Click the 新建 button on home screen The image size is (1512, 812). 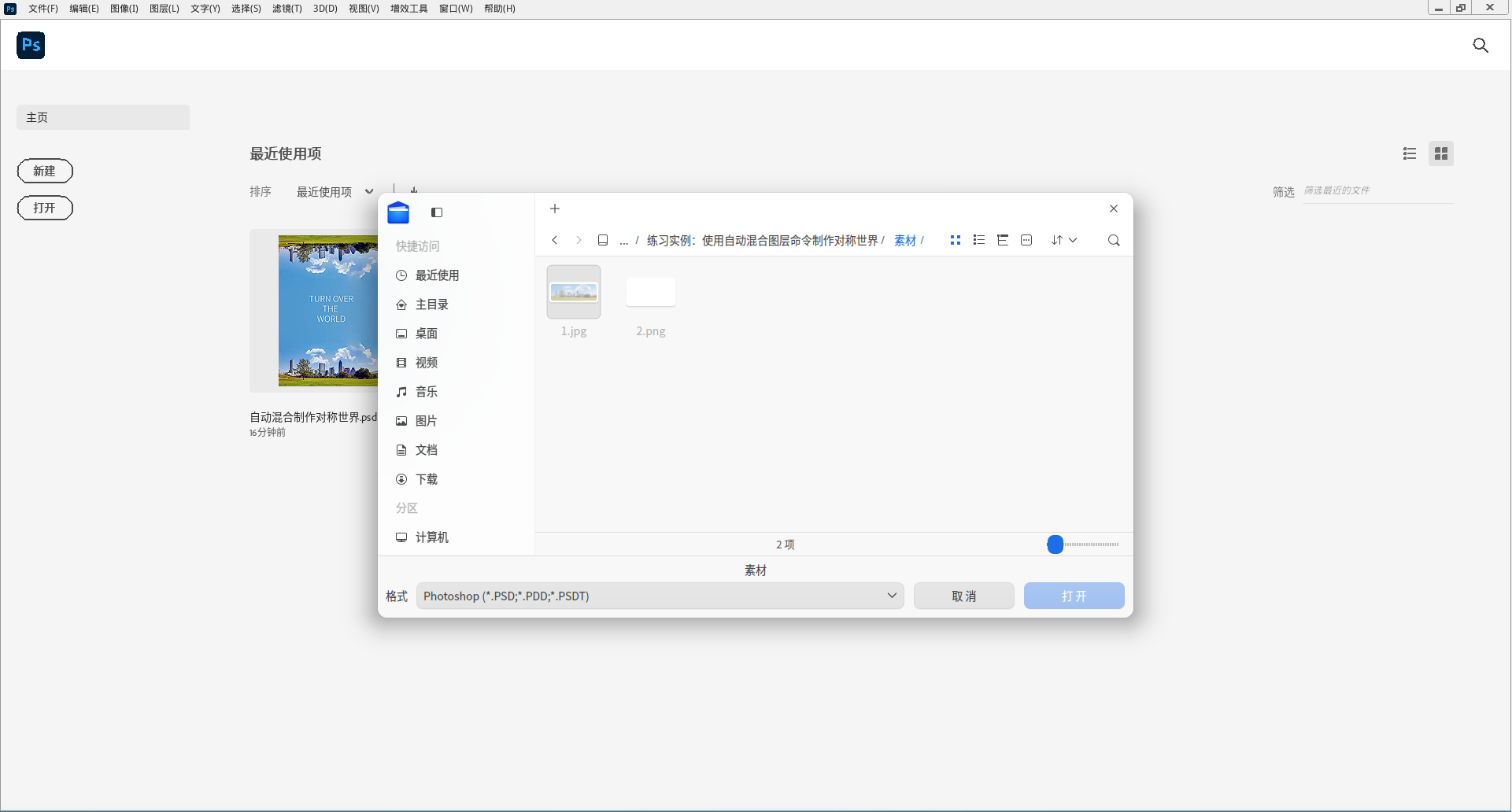pos(45,171)
